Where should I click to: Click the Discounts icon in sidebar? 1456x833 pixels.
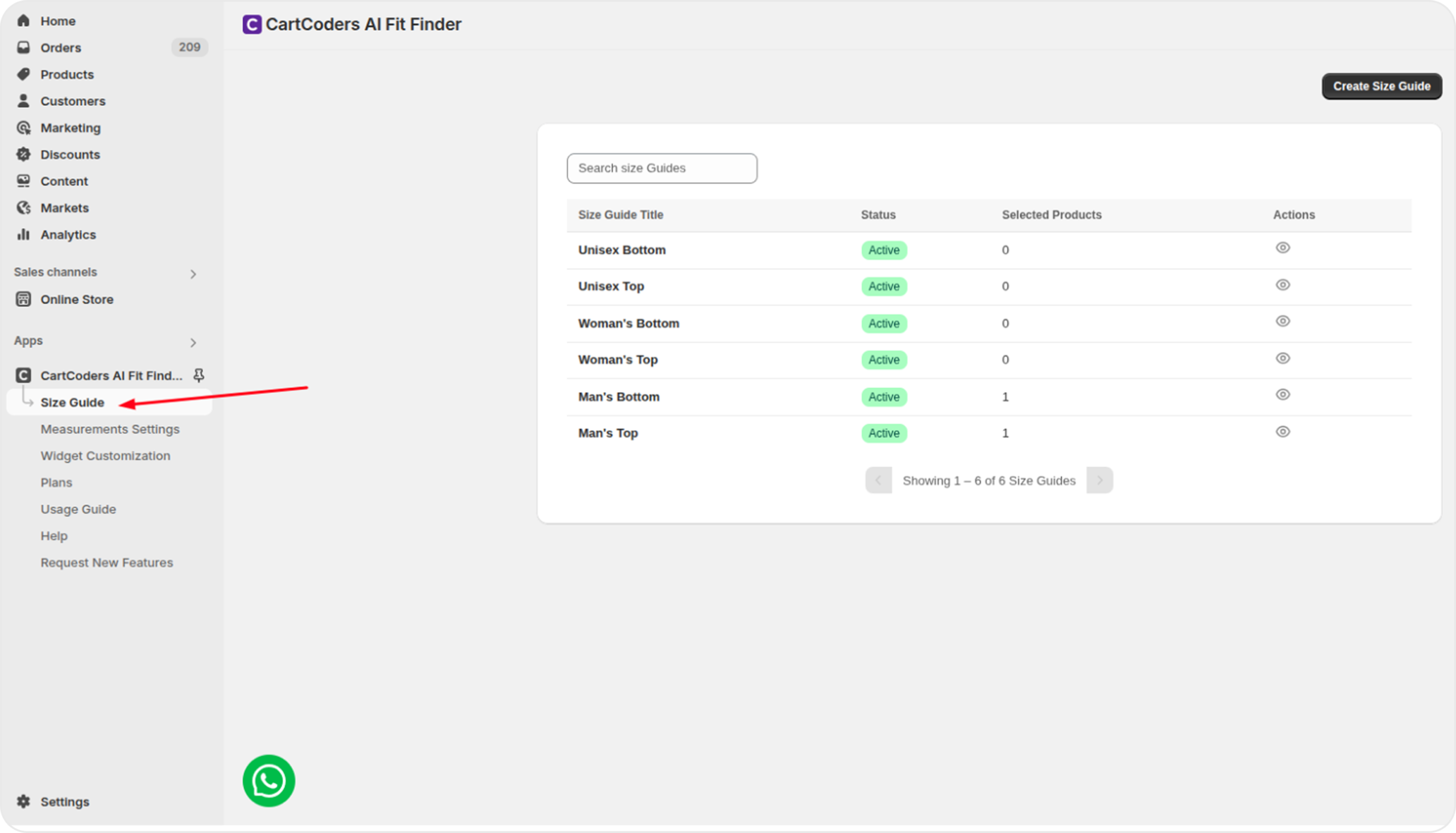(23, 154)
